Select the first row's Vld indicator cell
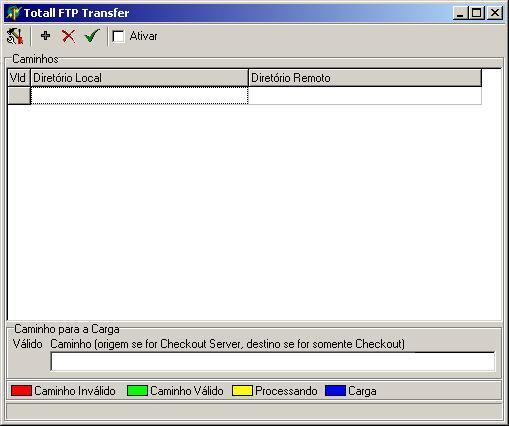This screenshot has width=509, height=426. click(x=19, y=96)
